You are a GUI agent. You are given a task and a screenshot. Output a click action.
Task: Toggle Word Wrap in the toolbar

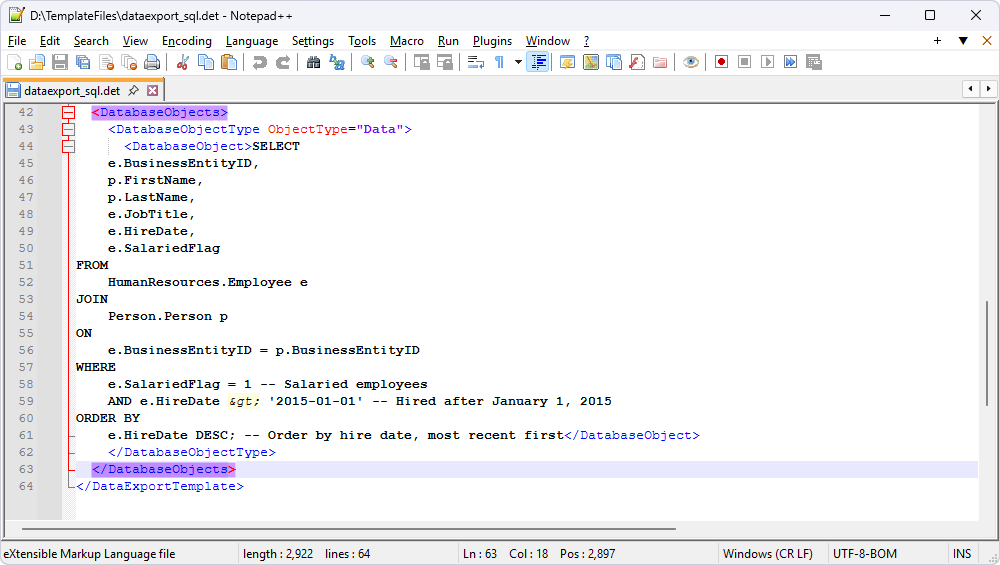[475, 62]
